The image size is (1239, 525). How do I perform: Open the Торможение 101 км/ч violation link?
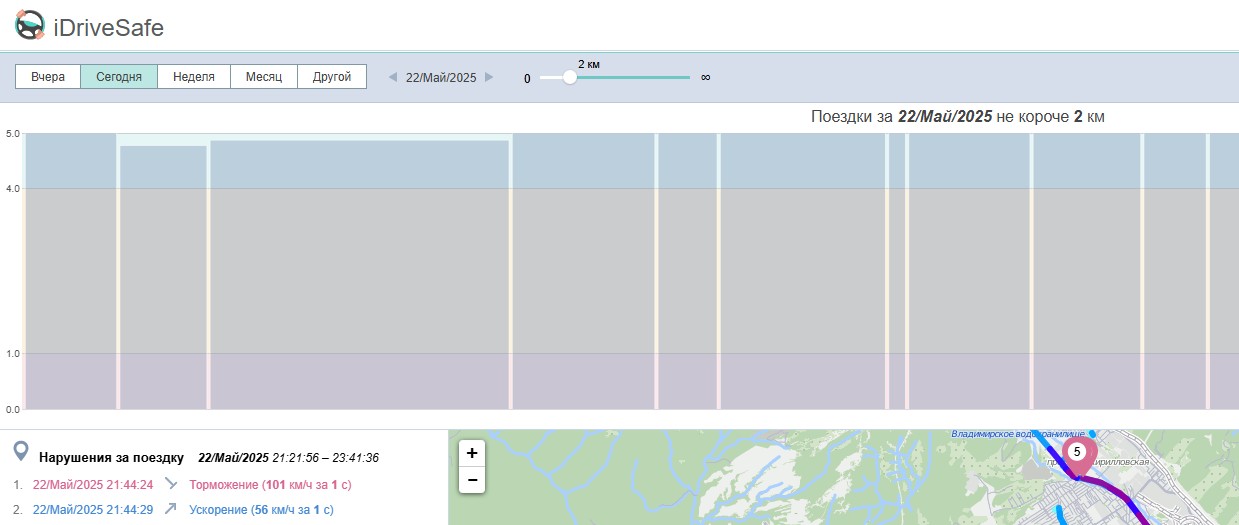point(270,485)
